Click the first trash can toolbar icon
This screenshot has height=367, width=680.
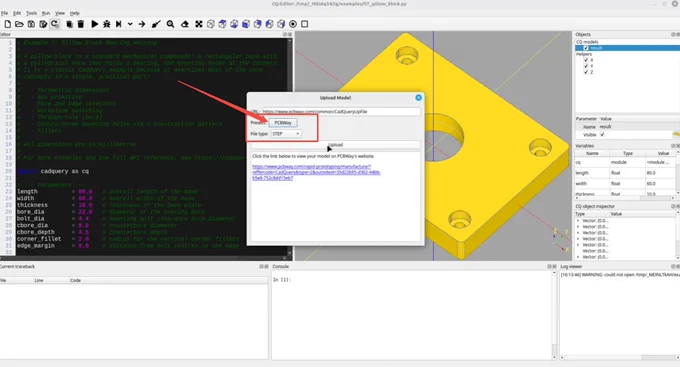click(69, 24)
